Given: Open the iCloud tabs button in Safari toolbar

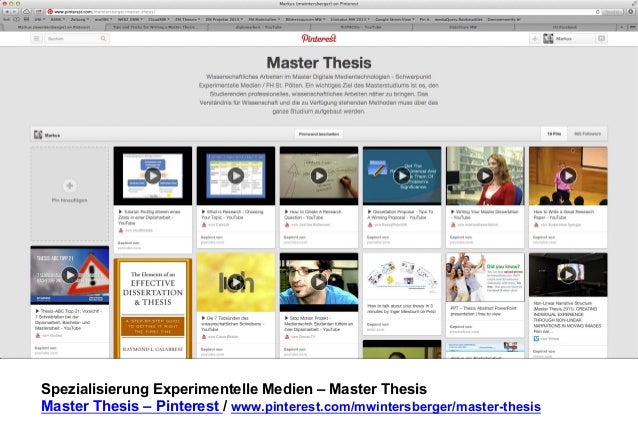Looking at the screenshot, I should 26,12.
